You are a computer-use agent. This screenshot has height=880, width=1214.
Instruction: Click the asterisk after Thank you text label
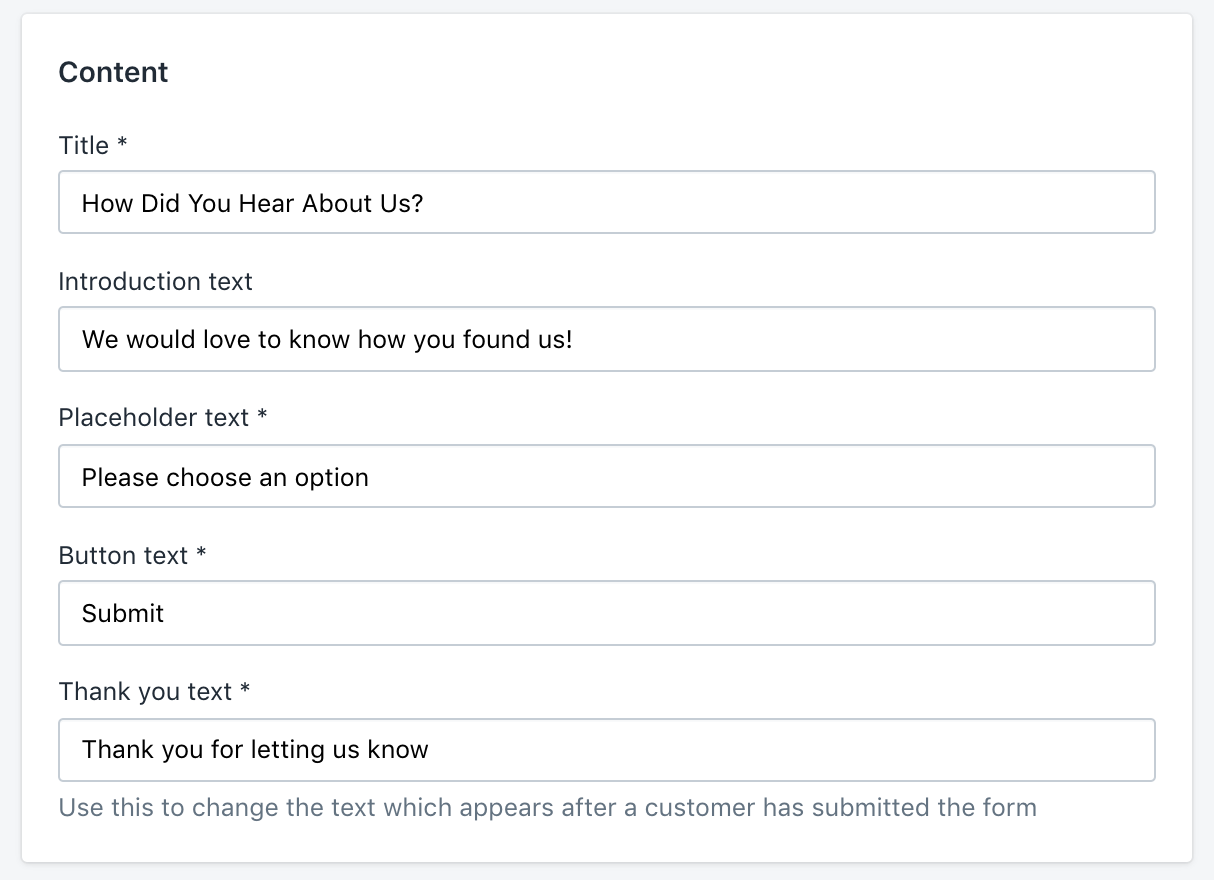[245, 690]
